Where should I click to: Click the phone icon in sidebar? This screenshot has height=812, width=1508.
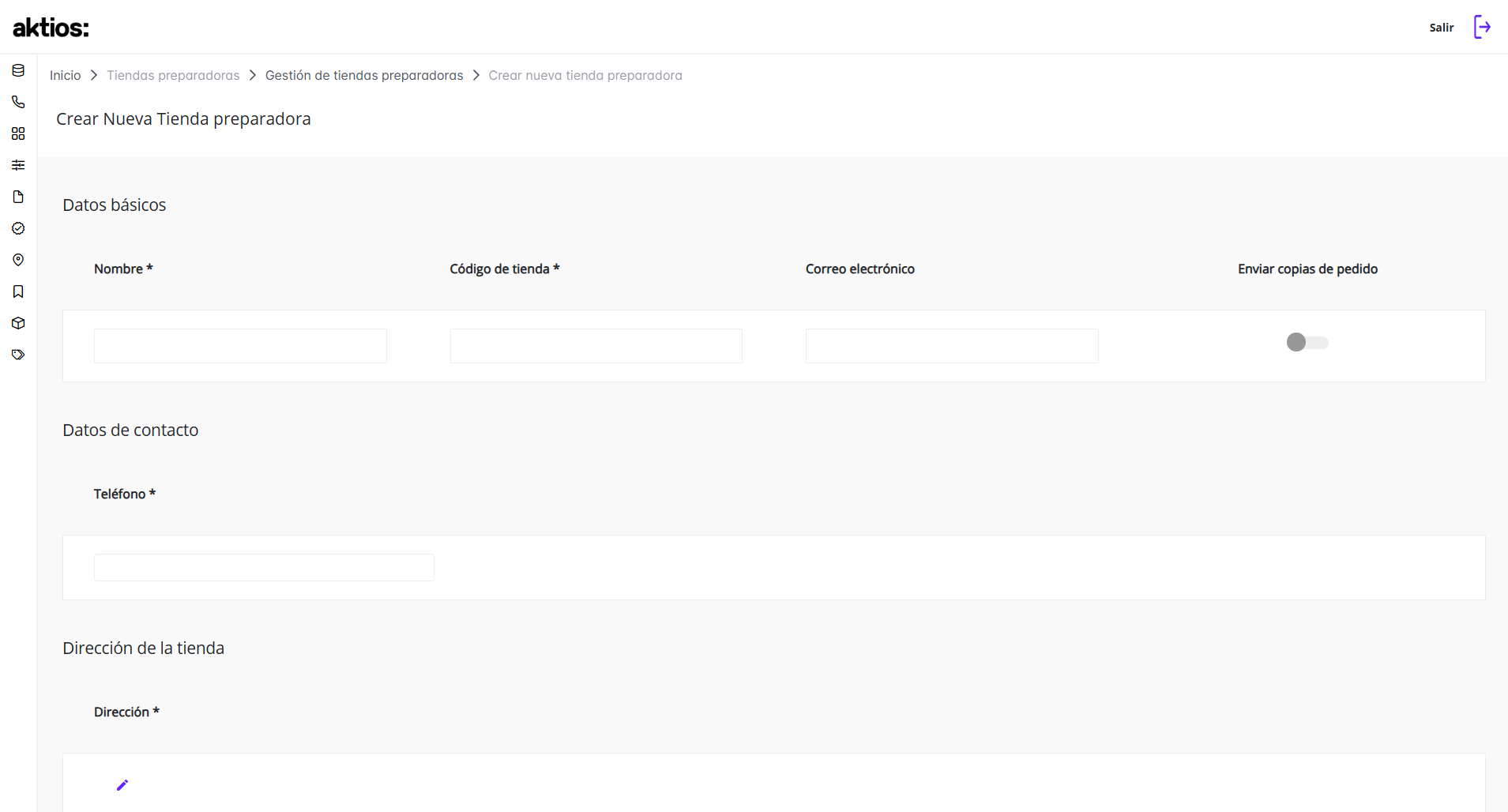(18, 102)
